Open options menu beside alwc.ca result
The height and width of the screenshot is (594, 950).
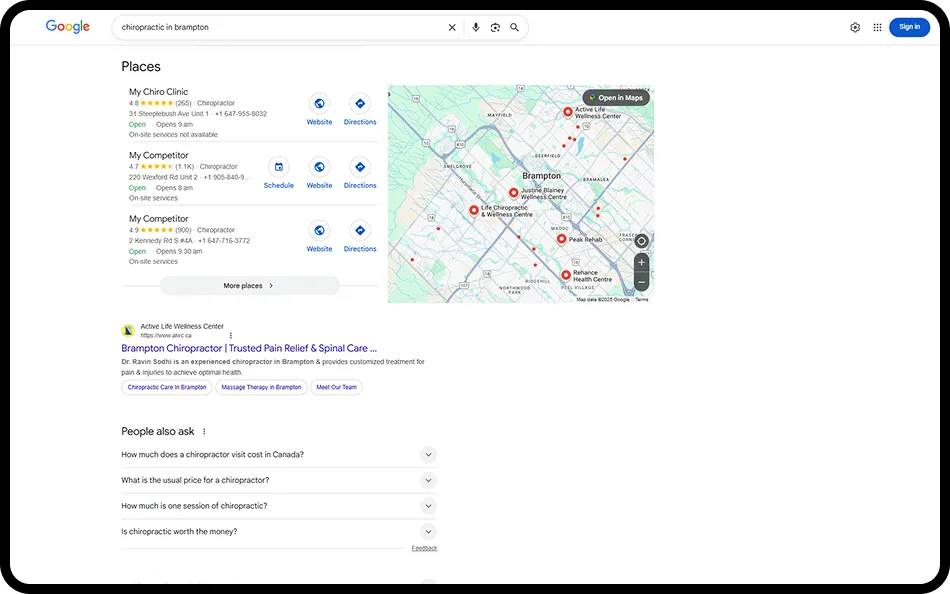point(231,335)
